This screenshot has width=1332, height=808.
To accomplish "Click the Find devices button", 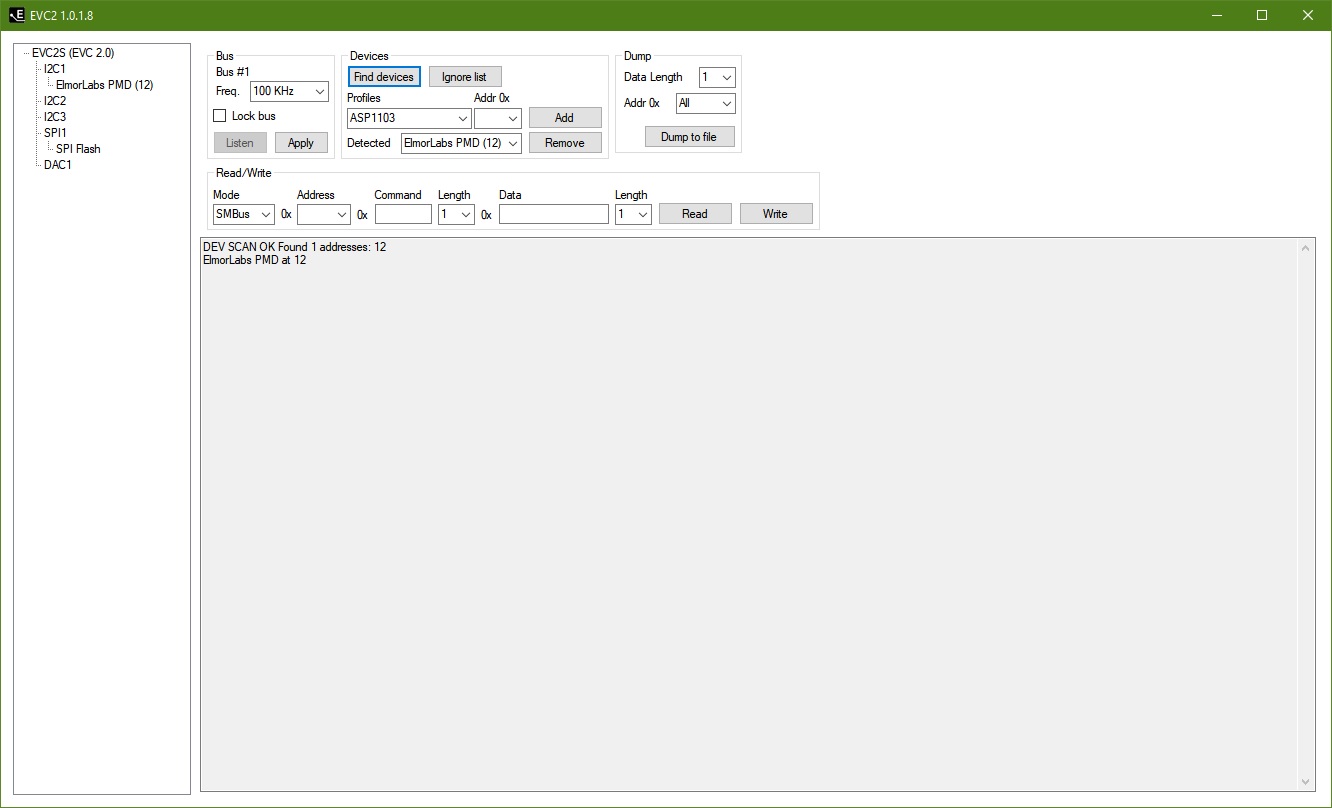I will pyautogui.click(x=384, y=77).
